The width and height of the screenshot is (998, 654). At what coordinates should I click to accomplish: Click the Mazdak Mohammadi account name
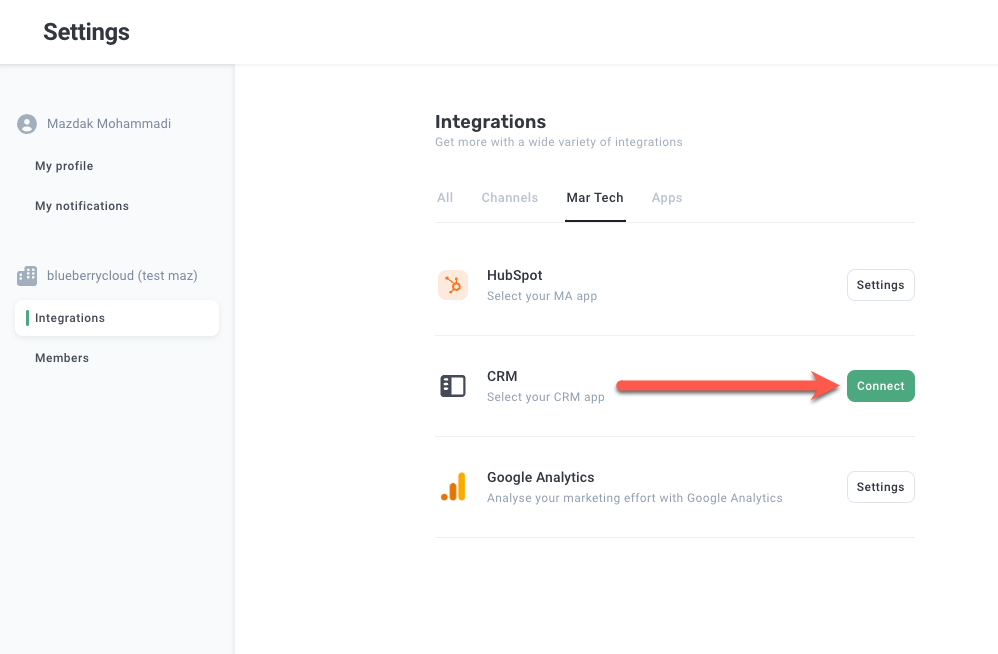pos(109,124)
